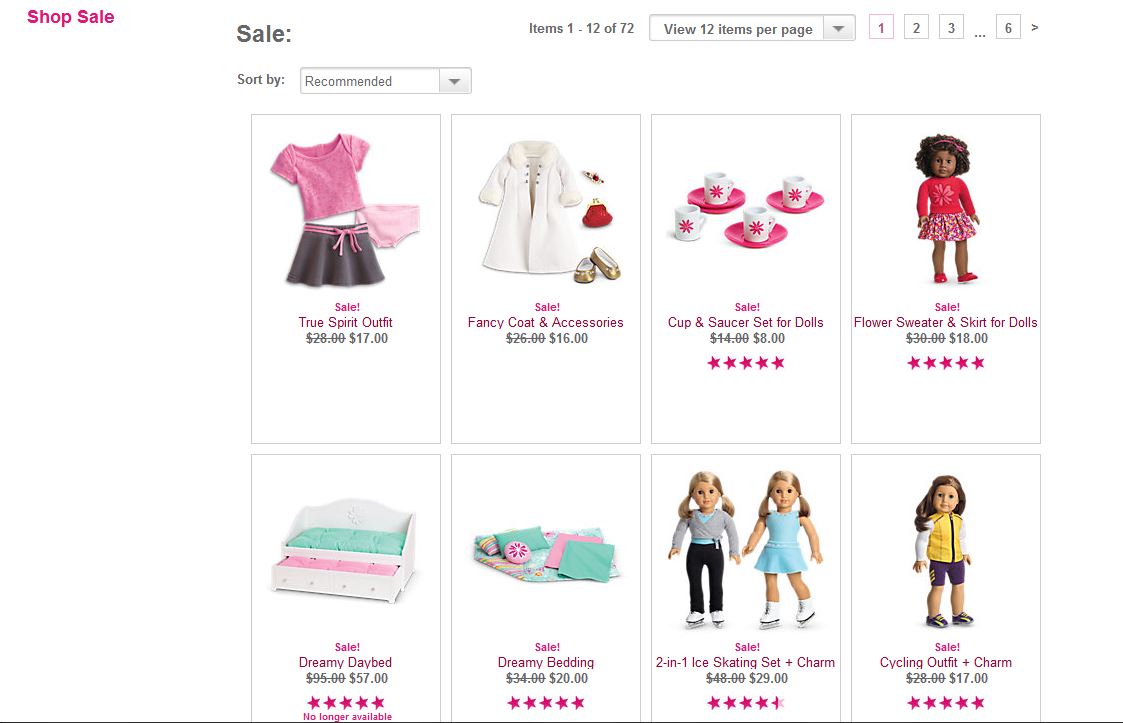Open the View 12 items per page dropdown
Viewport: 1123px width, 723px height.
(x=752, y=29)
